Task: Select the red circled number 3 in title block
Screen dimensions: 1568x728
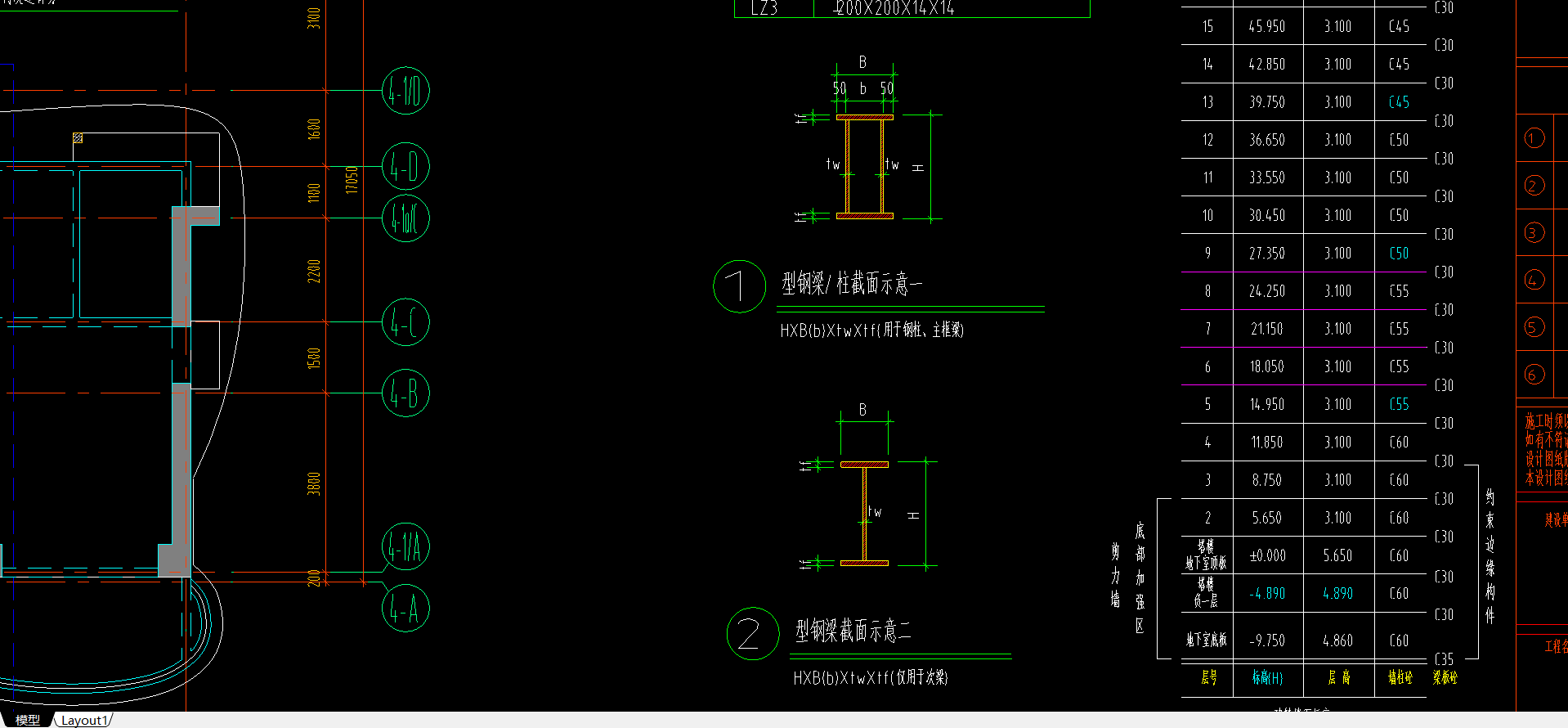Action: pos(1534,233)
